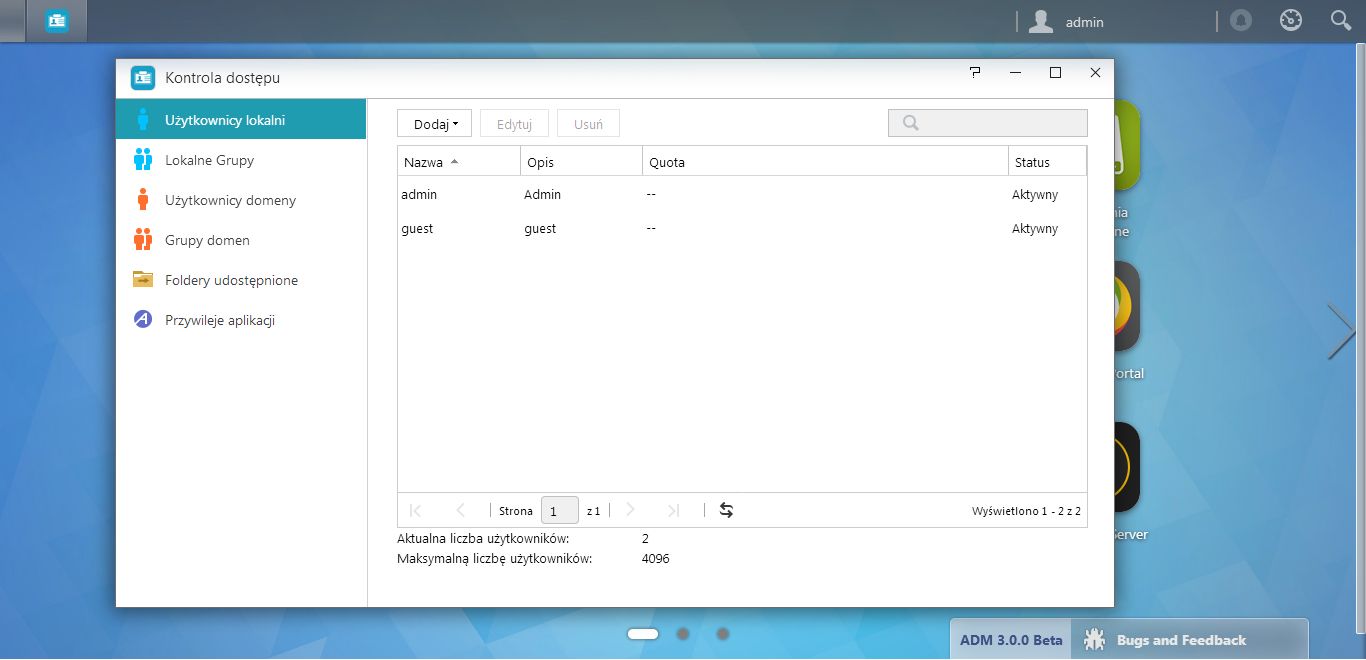Click Aktywny status in guest row
This screenshot has width=1366, height=660.
(x=1035, y=229)
